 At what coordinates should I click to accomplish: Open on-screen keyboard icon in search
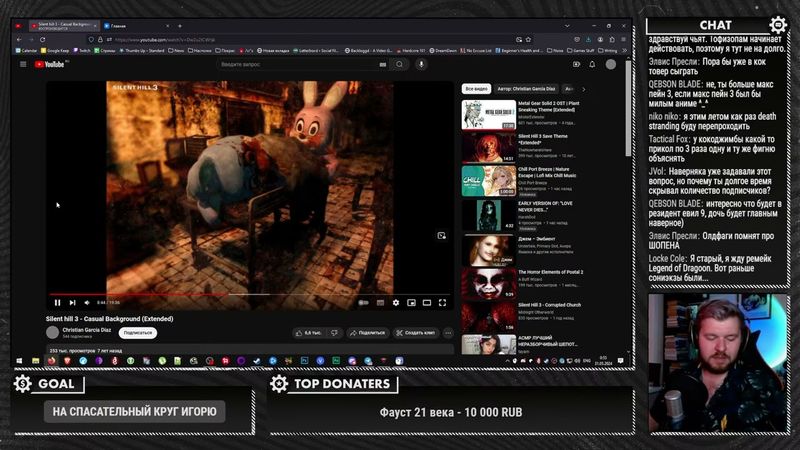tap(383, 64)
